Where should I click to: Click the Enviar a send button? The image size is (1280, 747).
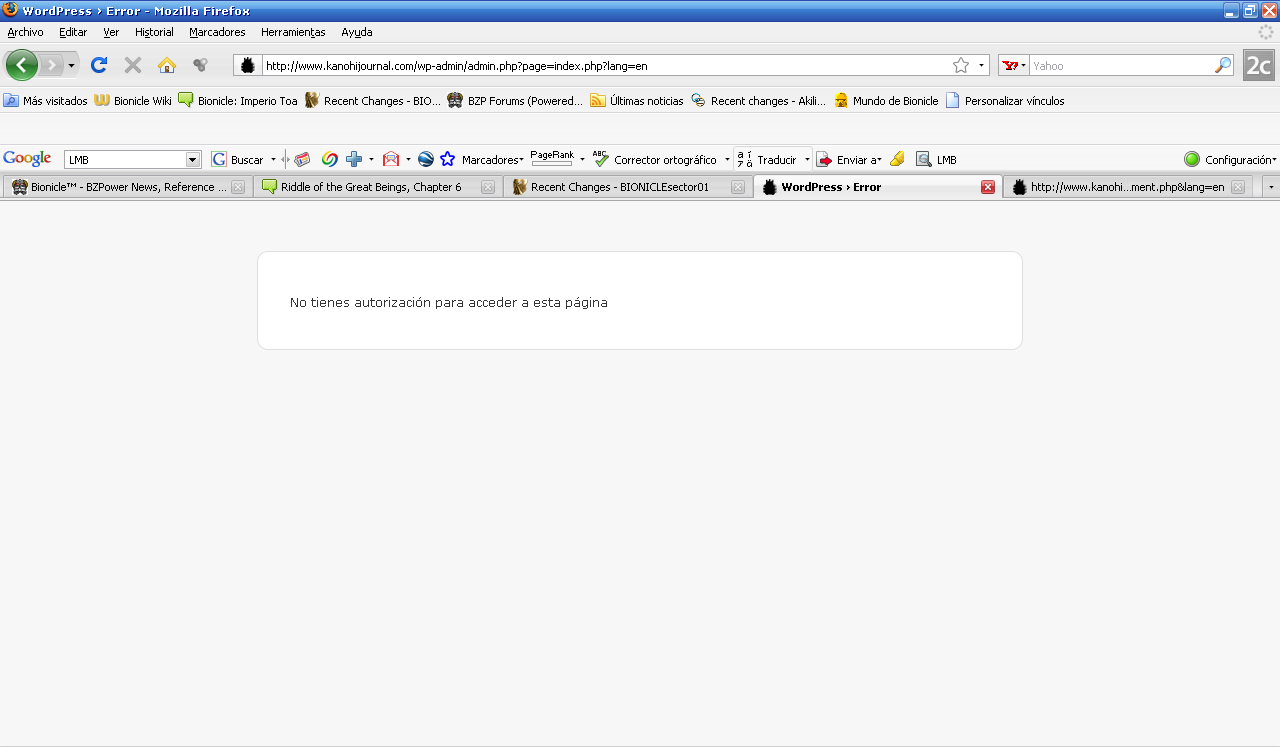(x=849, y=159)
